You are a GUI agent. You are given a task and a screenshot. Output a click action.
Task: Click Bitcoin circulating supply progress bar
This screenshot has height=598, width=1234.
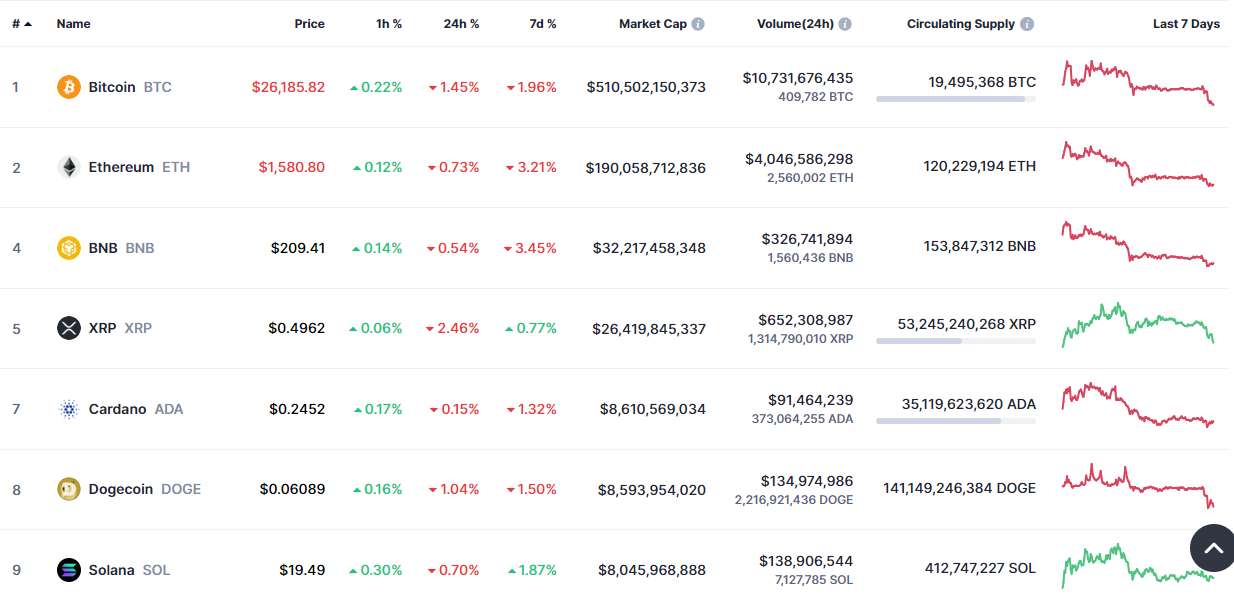[956, 99]
